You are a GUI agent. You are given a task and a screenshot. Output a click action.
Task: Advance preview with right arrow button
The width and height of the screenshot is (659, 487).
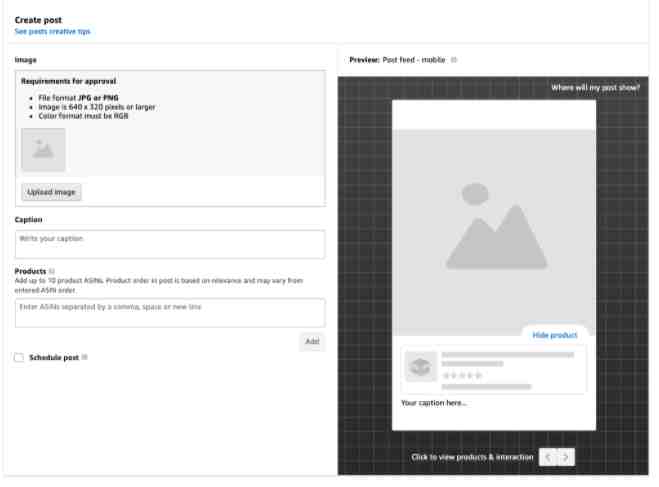pyautogui.click(x=566, y=457)
